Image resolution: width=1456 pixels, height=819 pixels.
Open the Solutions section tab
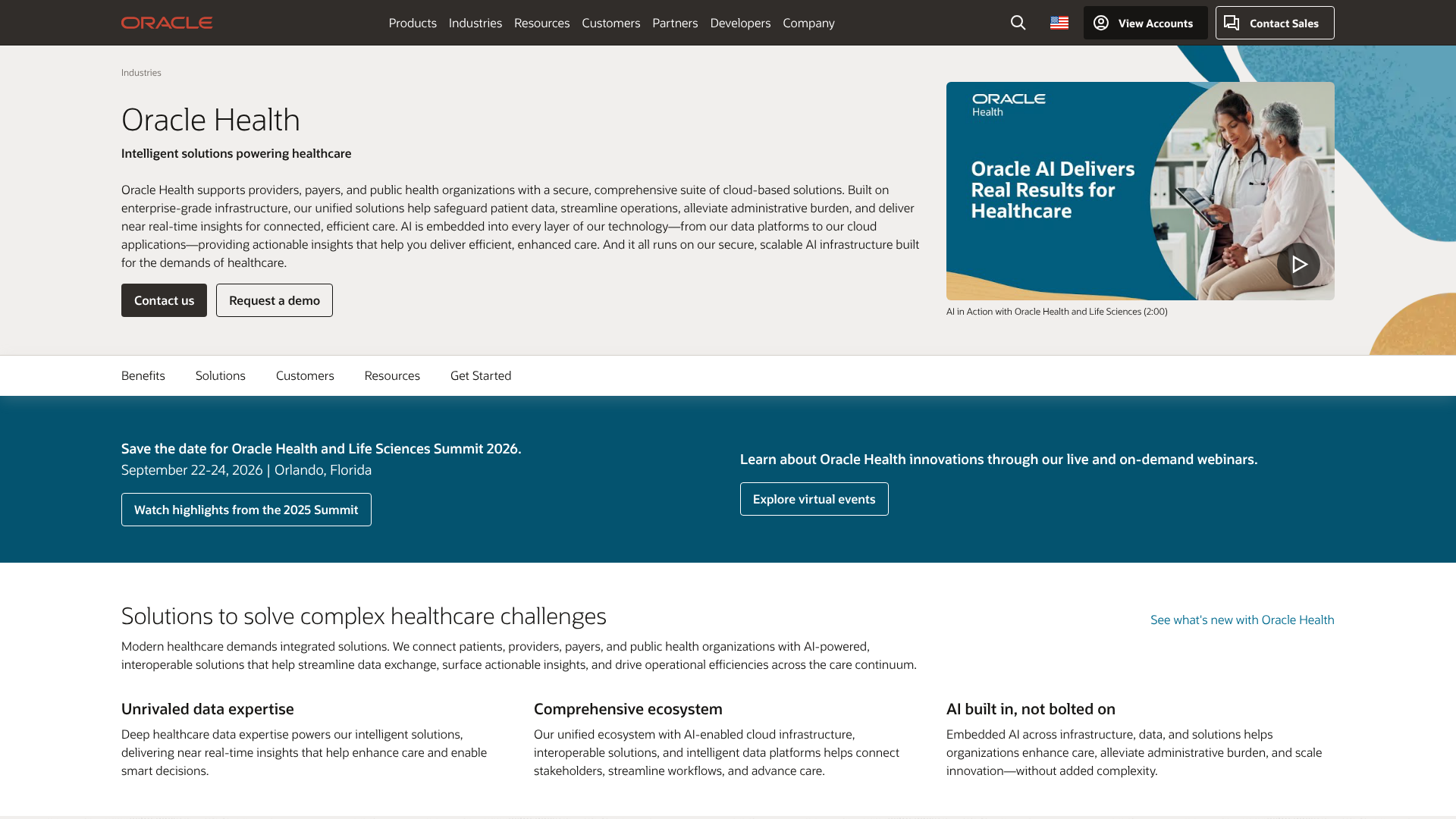pyautogui.click(x=220, y=375)
